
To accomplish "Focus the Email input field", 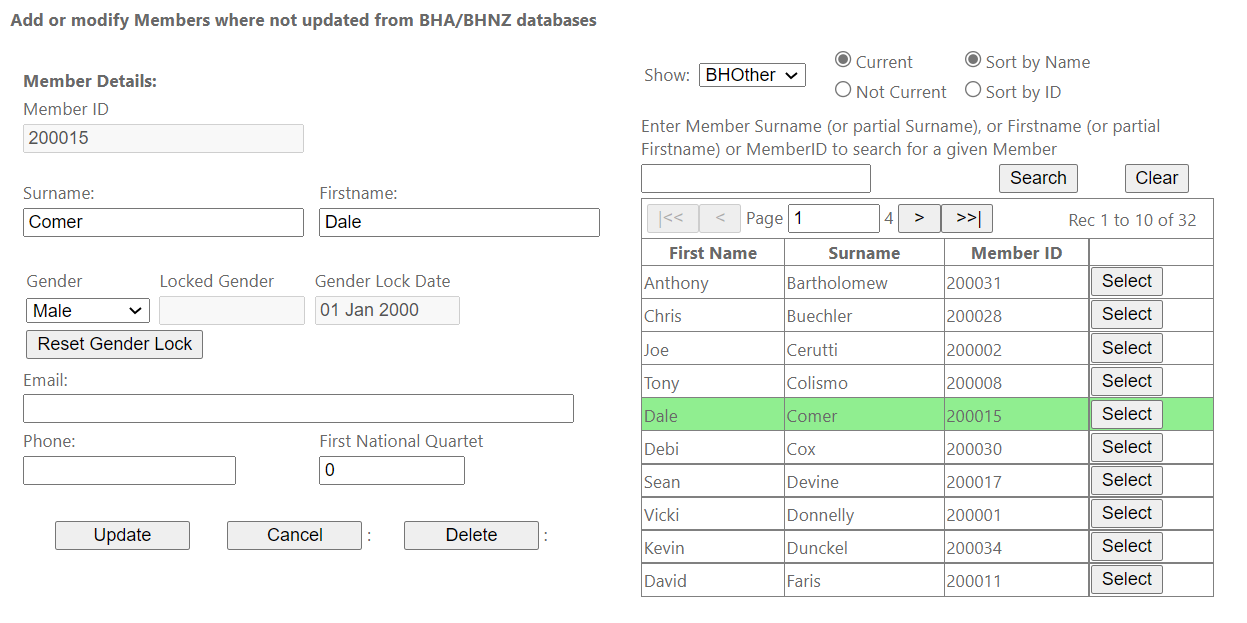I will [x=298, y=409].
